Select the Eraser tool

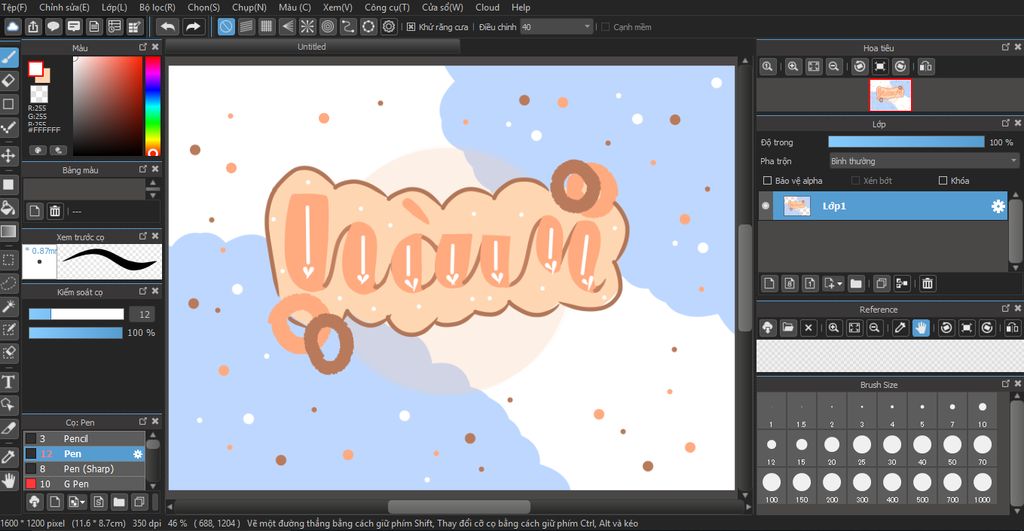(8, 81)
